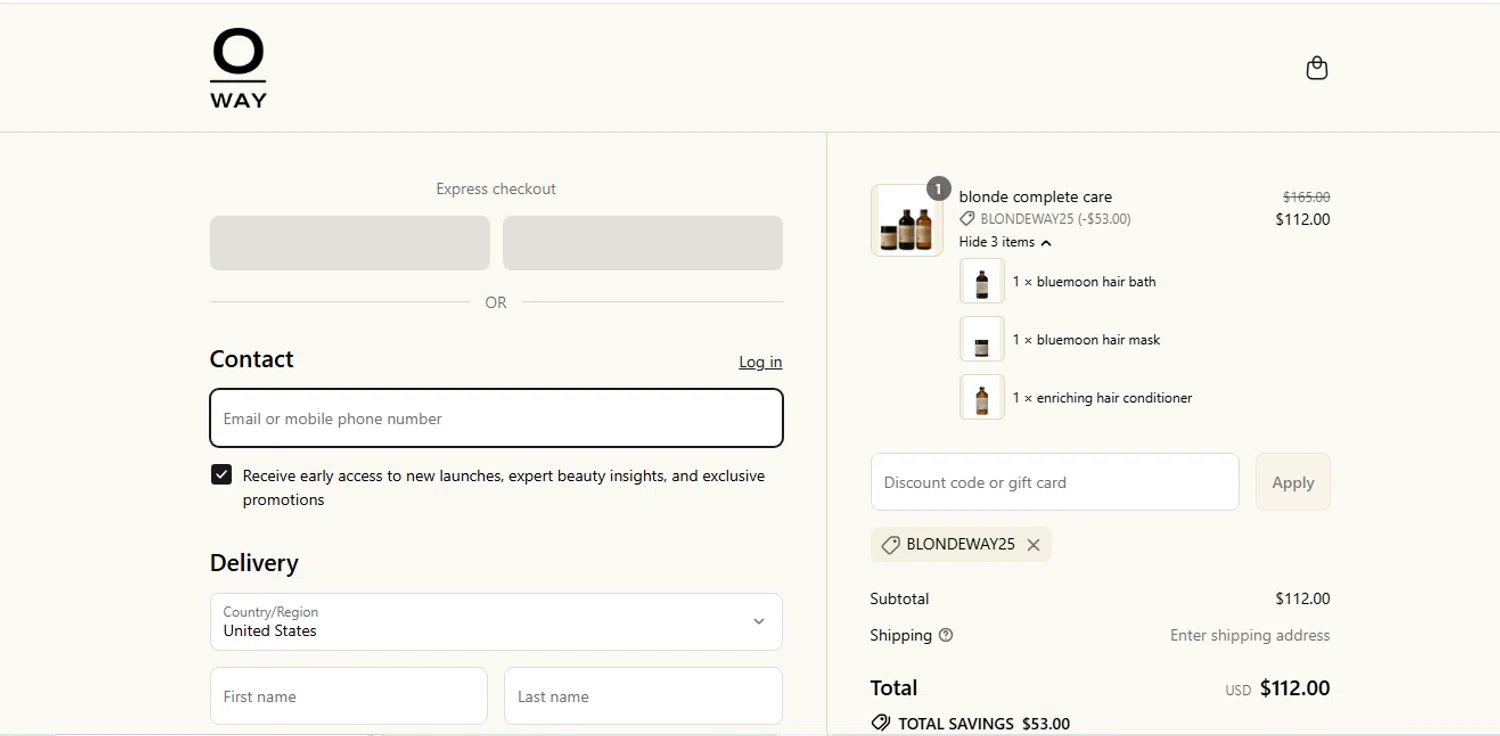Open the shopping bag cart icon
Screen dimensions: 1500x736
tap(1317, 68)
